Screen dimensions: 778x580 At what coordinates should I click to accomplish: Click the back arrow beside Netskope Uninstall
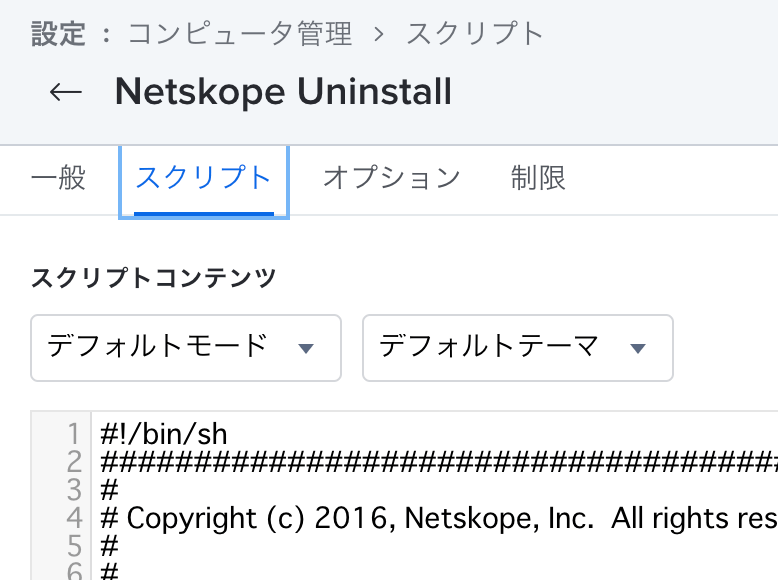[x=65, y=92]
